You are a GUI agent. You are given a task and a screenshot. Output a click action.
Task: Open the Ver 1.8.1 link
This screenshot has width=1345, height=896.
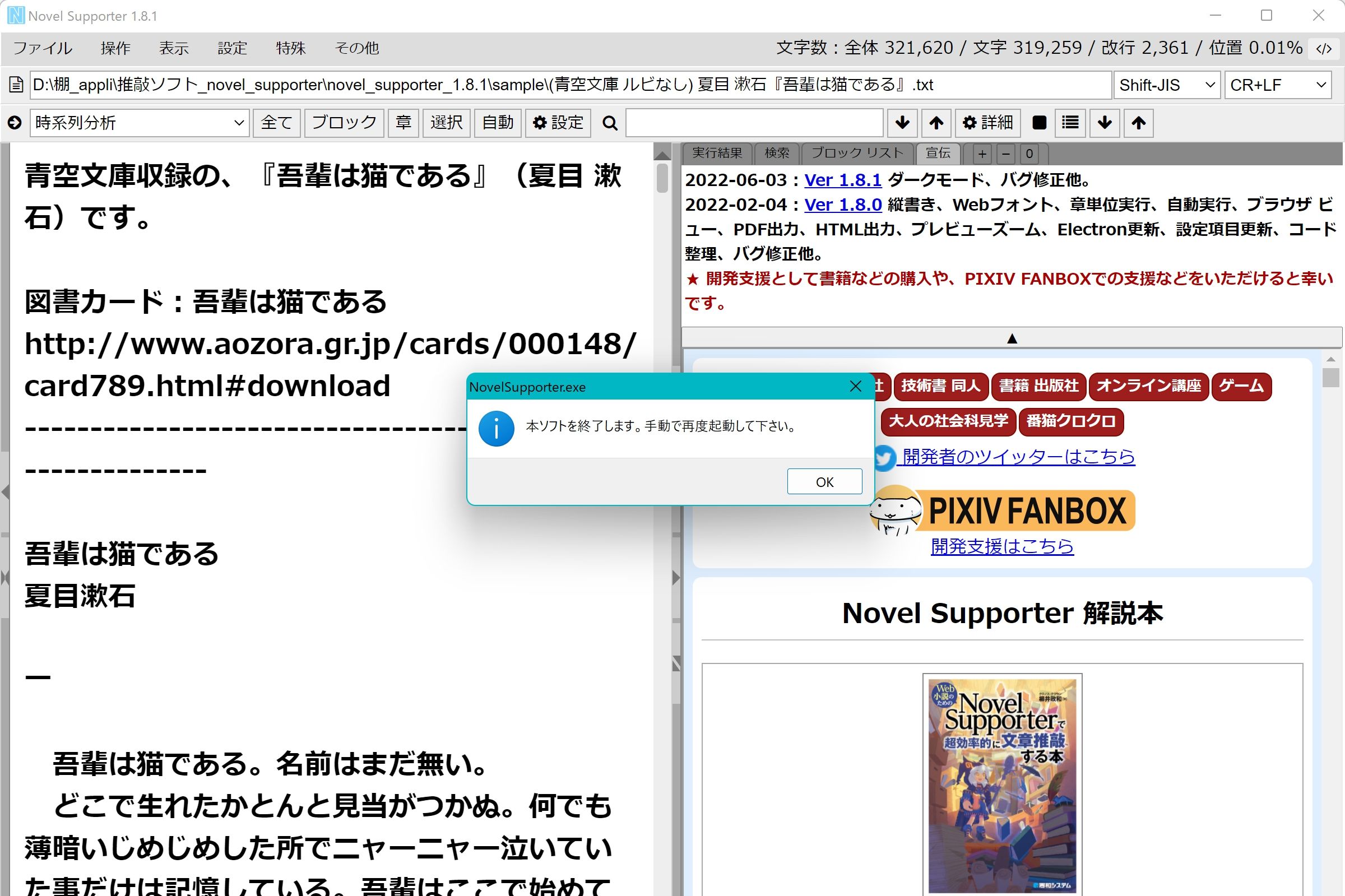click(x=843, y=180)
